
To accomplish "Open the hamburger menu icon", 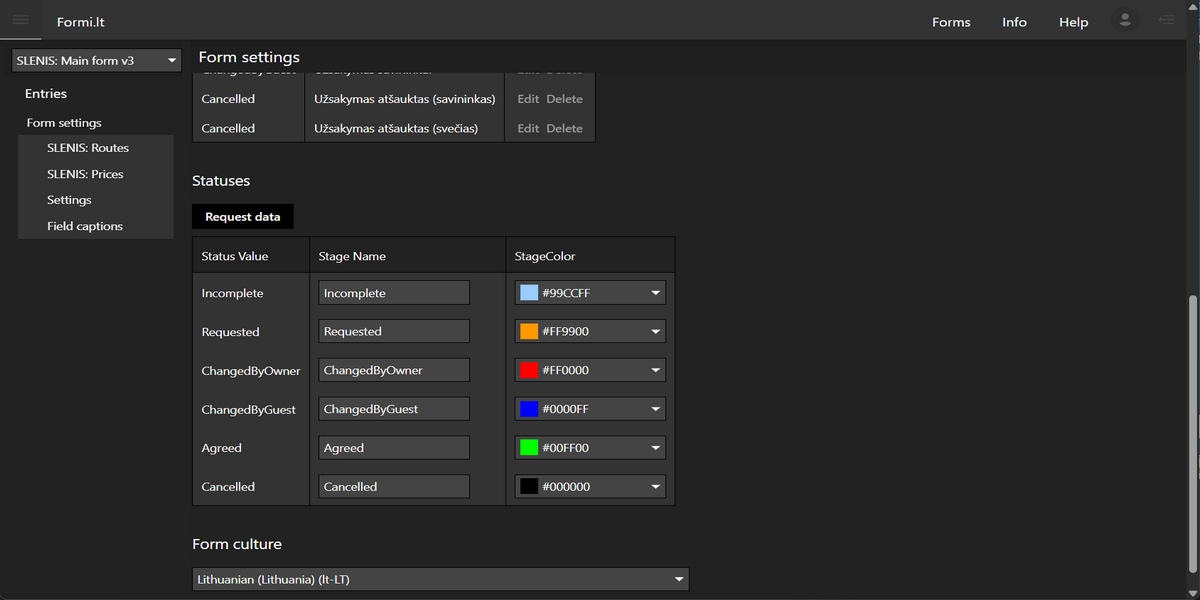I will [21, 20].
